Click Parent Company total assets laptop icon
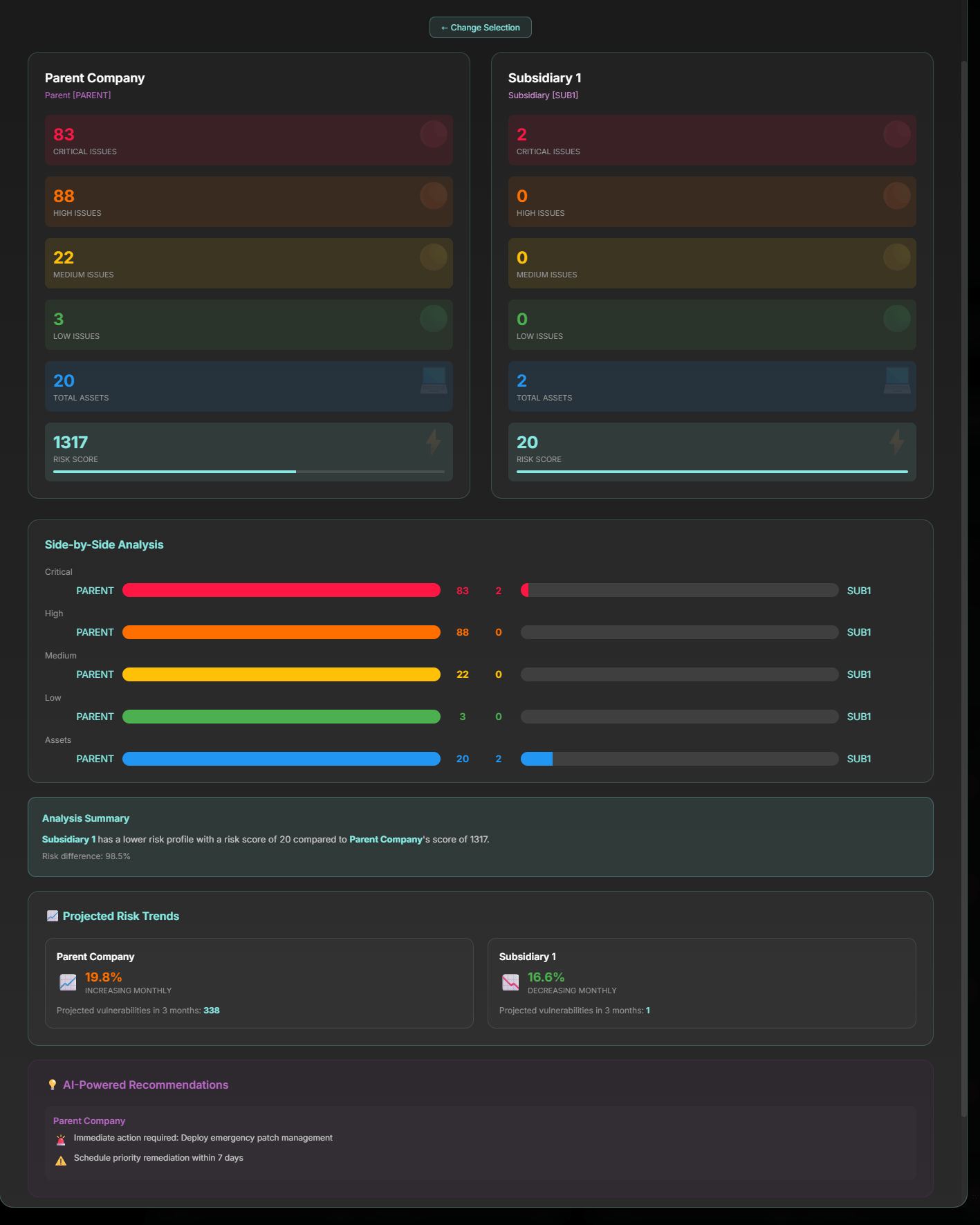Viewport: 980px width, 1225px height. tap(434, 380)
